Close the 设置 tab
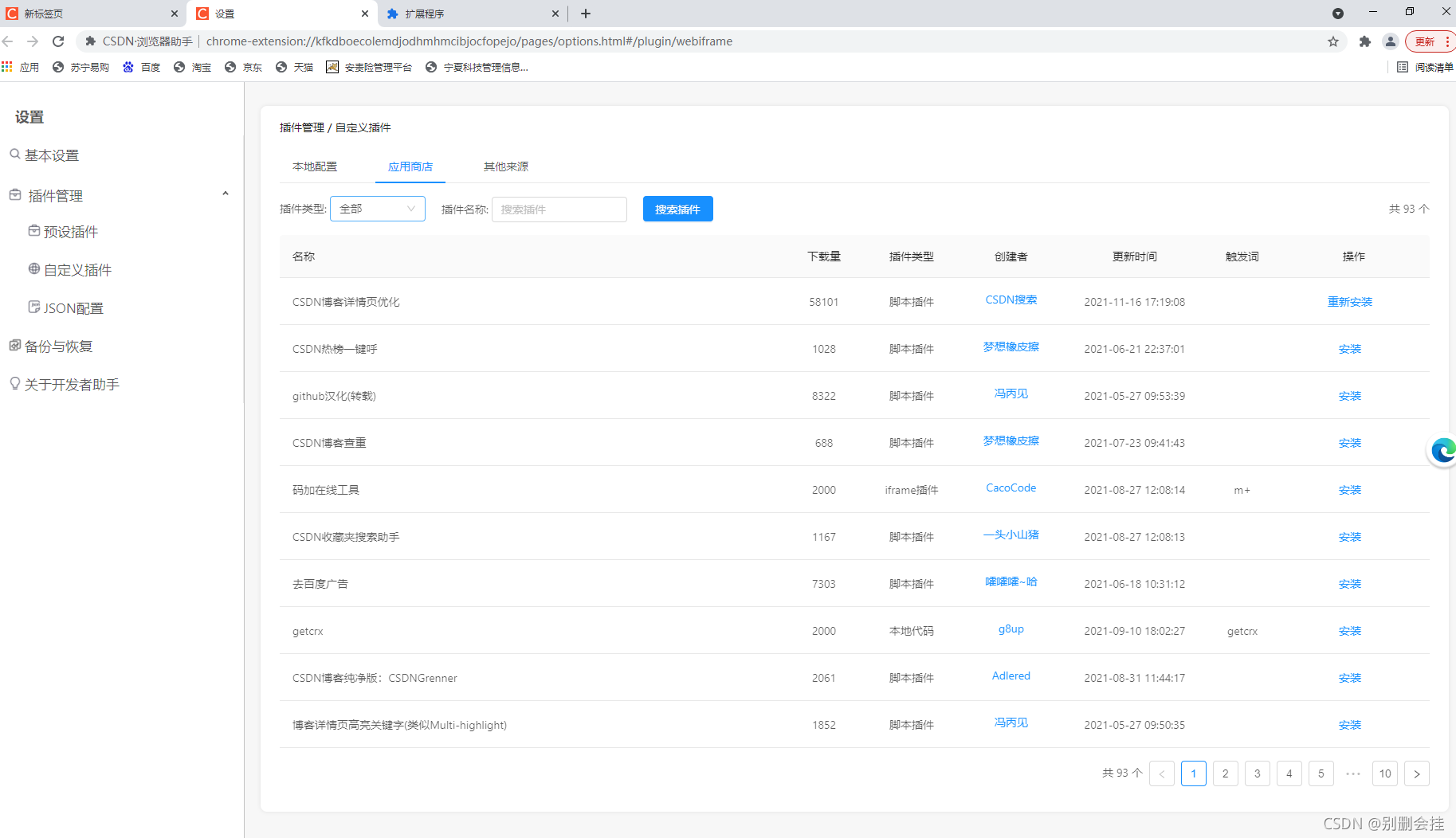 [364, 14]
